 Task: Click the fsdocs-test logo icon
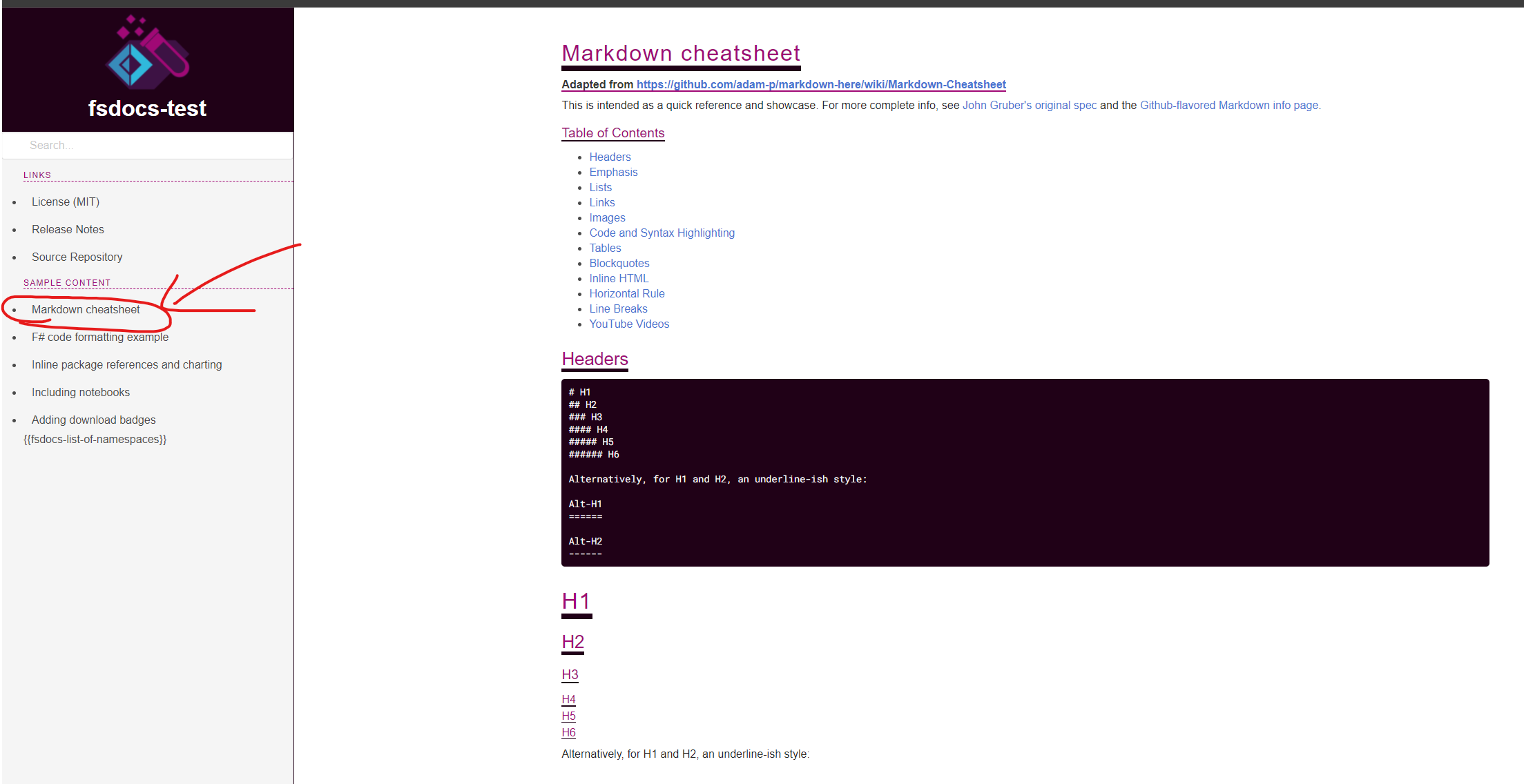[148, 51]
